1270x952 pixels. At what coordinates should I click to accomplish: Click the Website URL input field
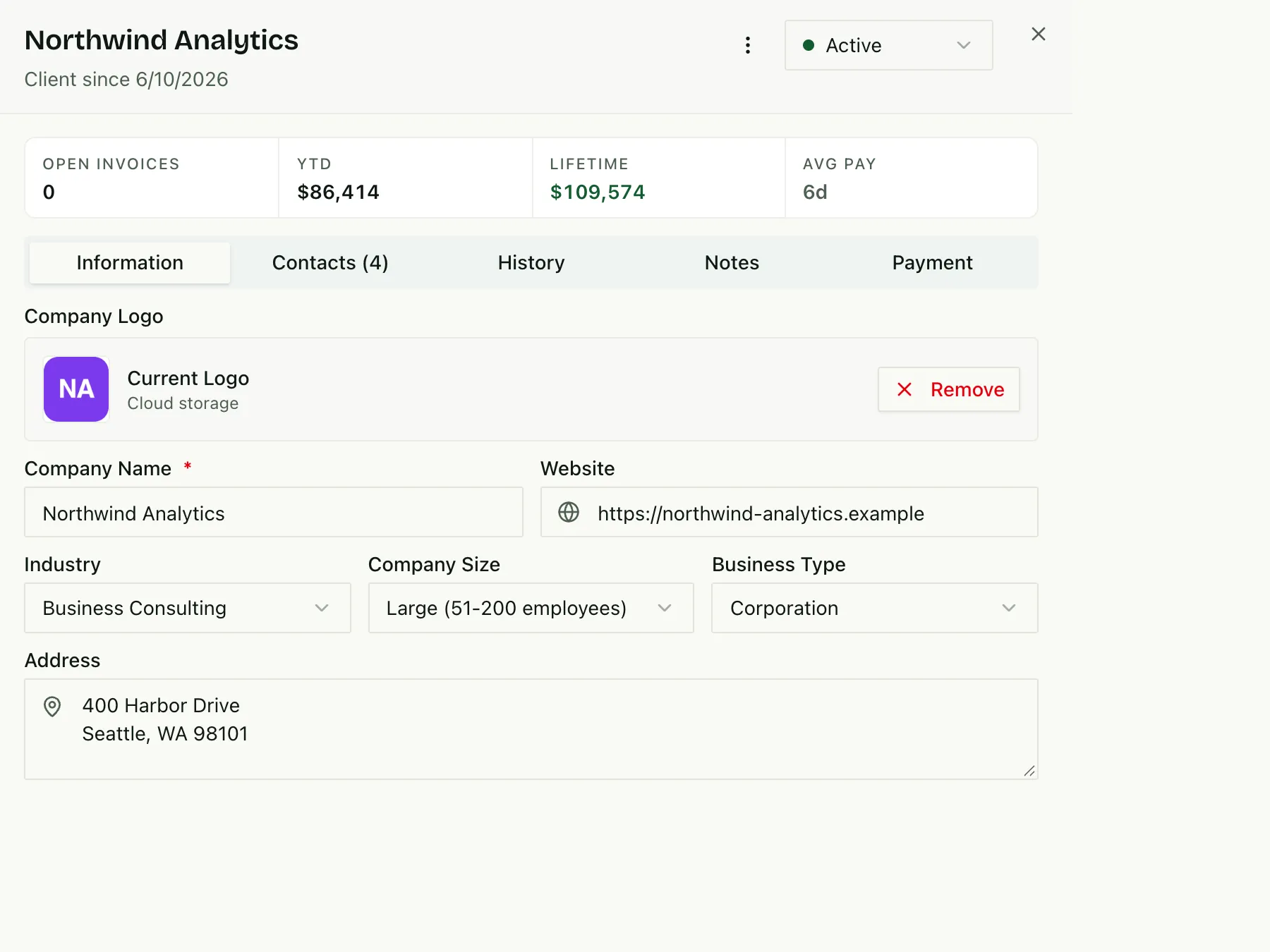coord(789,512)
